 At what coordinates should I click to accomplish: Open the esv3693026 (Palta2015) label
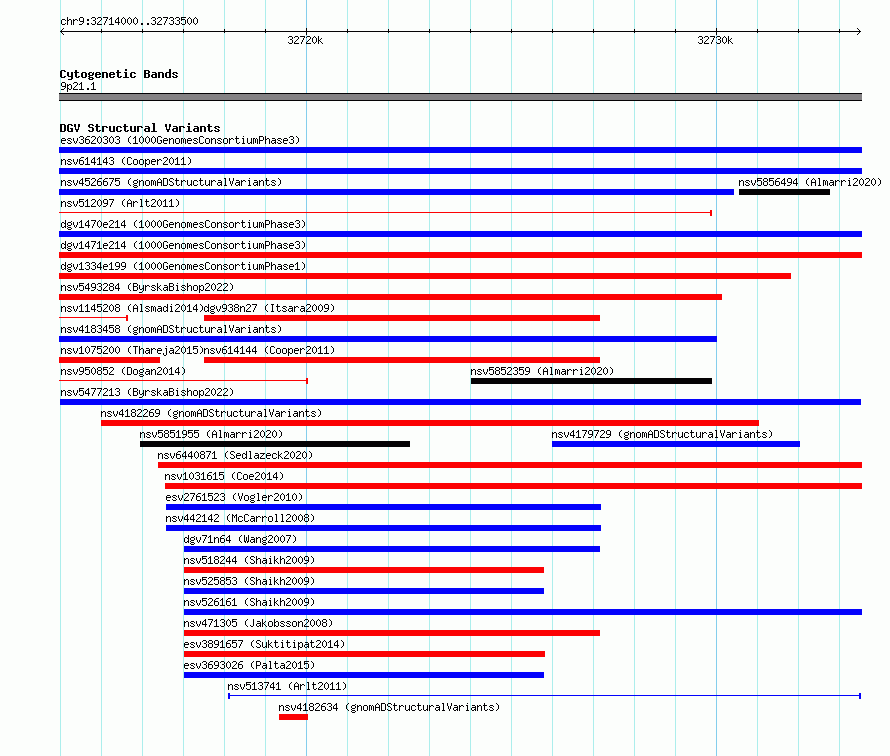[249, 665]
